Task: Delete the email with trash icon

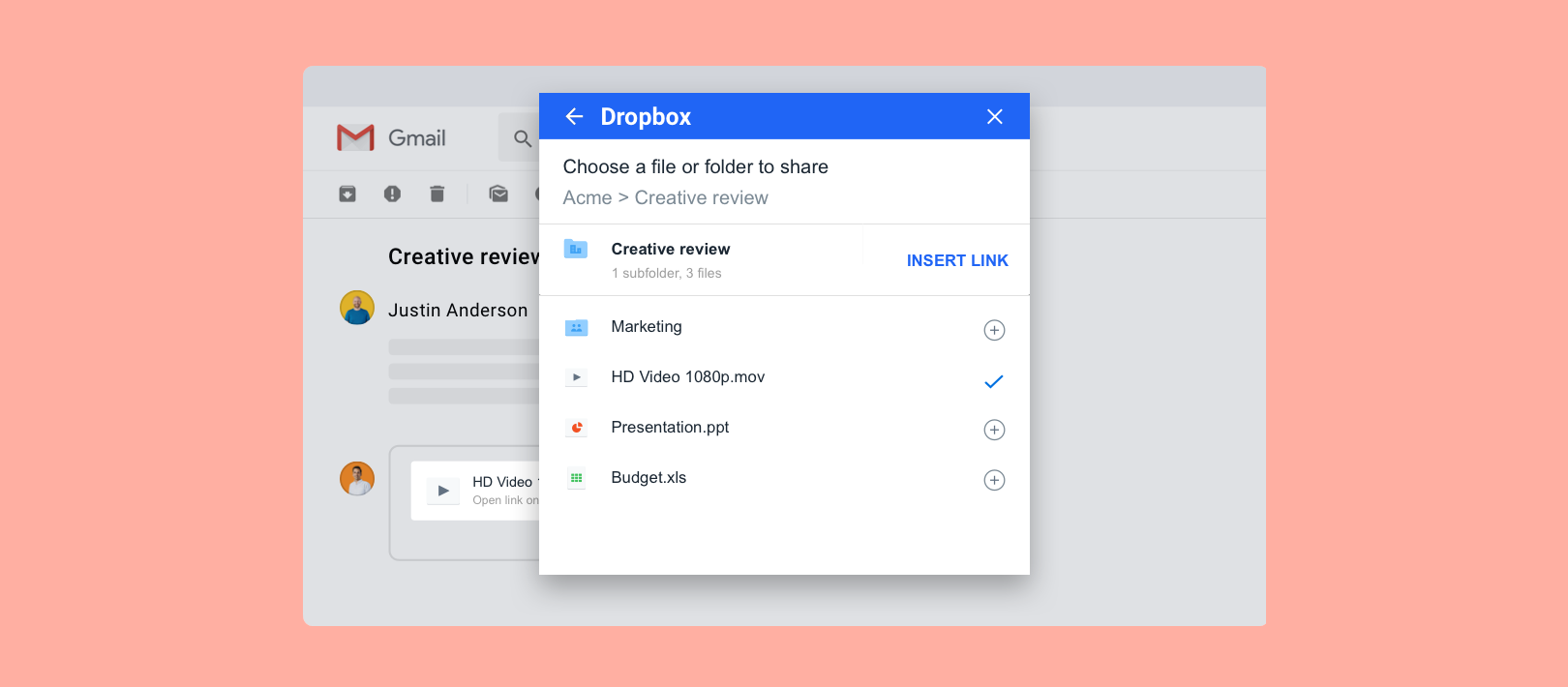Action: 437,194
